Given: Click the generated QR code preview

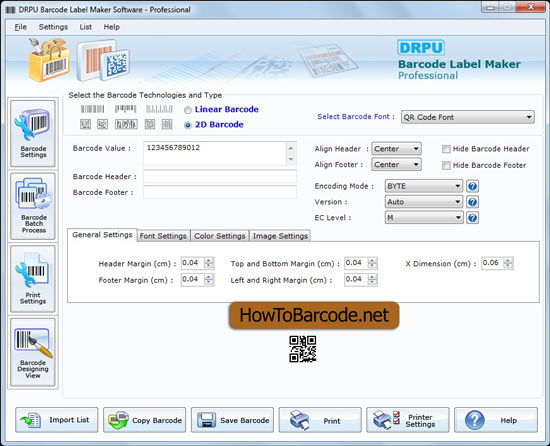Looking at the screenshot, I should coord(302,349).
